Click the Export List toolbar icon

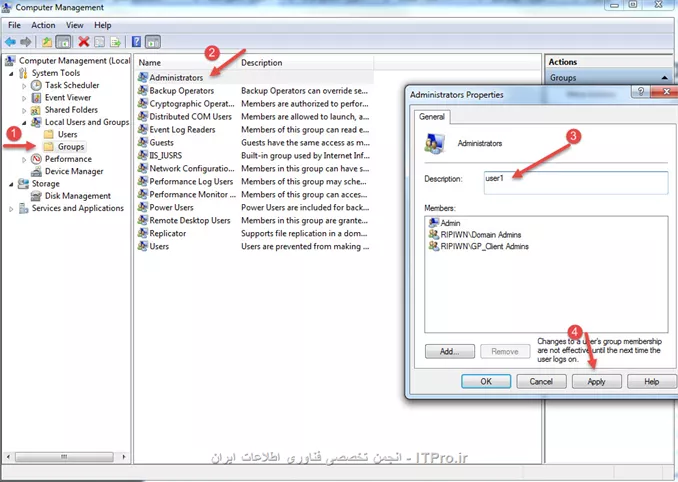click(115, 42)
